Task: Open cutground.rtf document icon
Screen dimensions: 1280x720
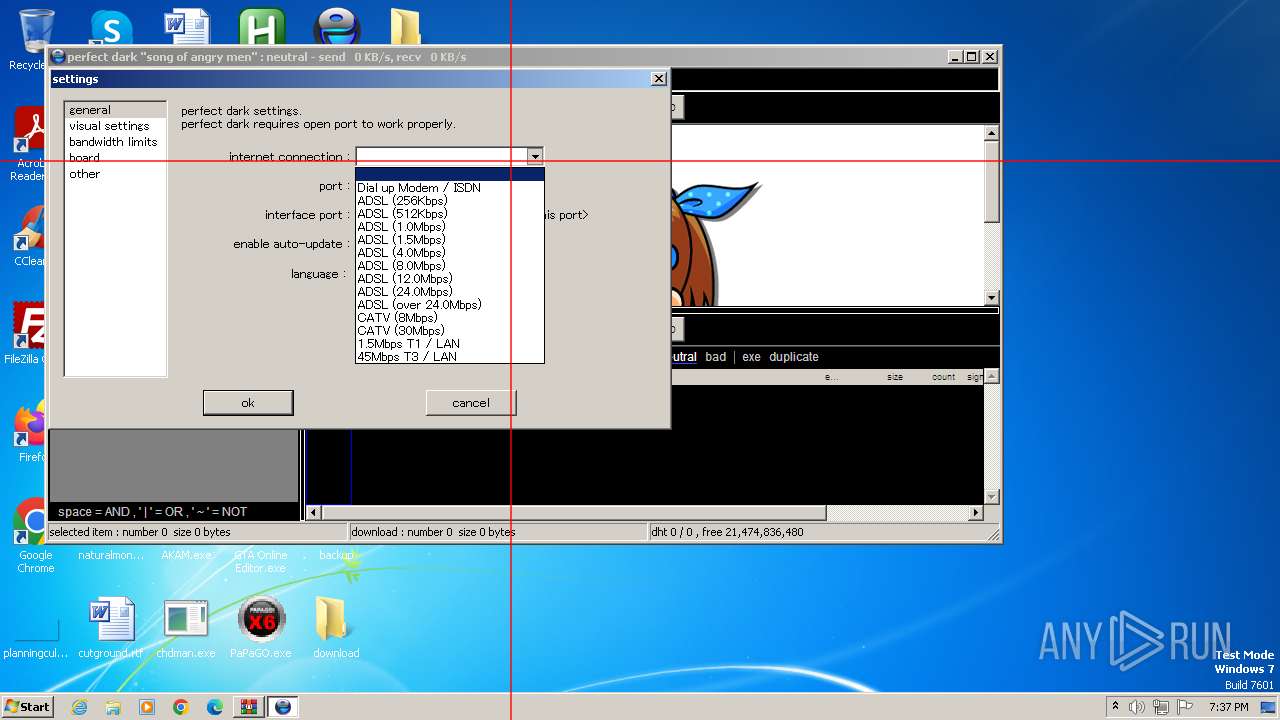Action: 111,628
